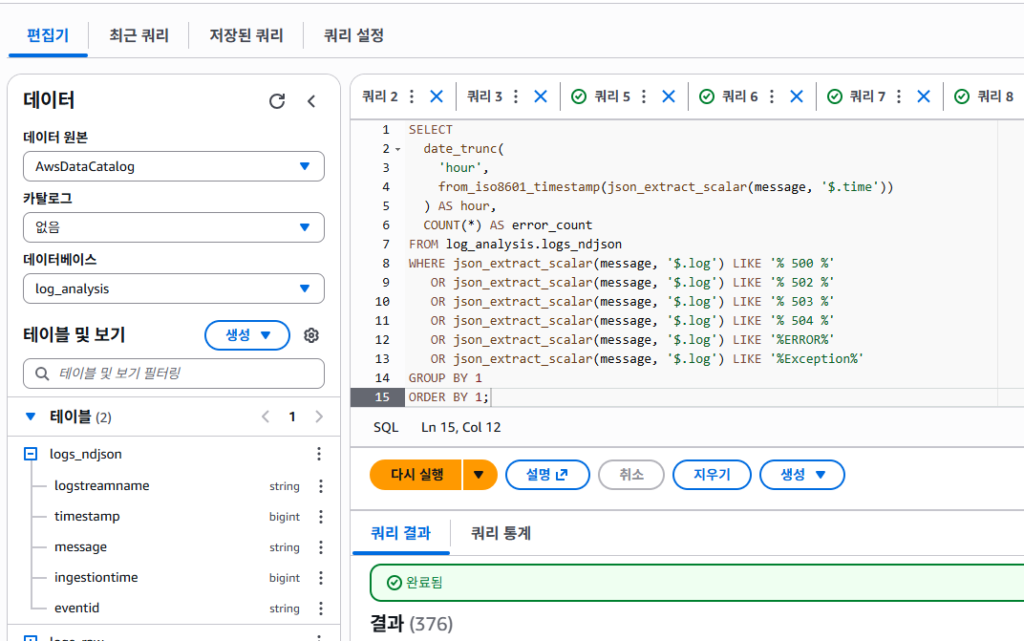1024x641 pixels.
Task: Open the log_analysis database dropdown
Action: click(174, 289)
